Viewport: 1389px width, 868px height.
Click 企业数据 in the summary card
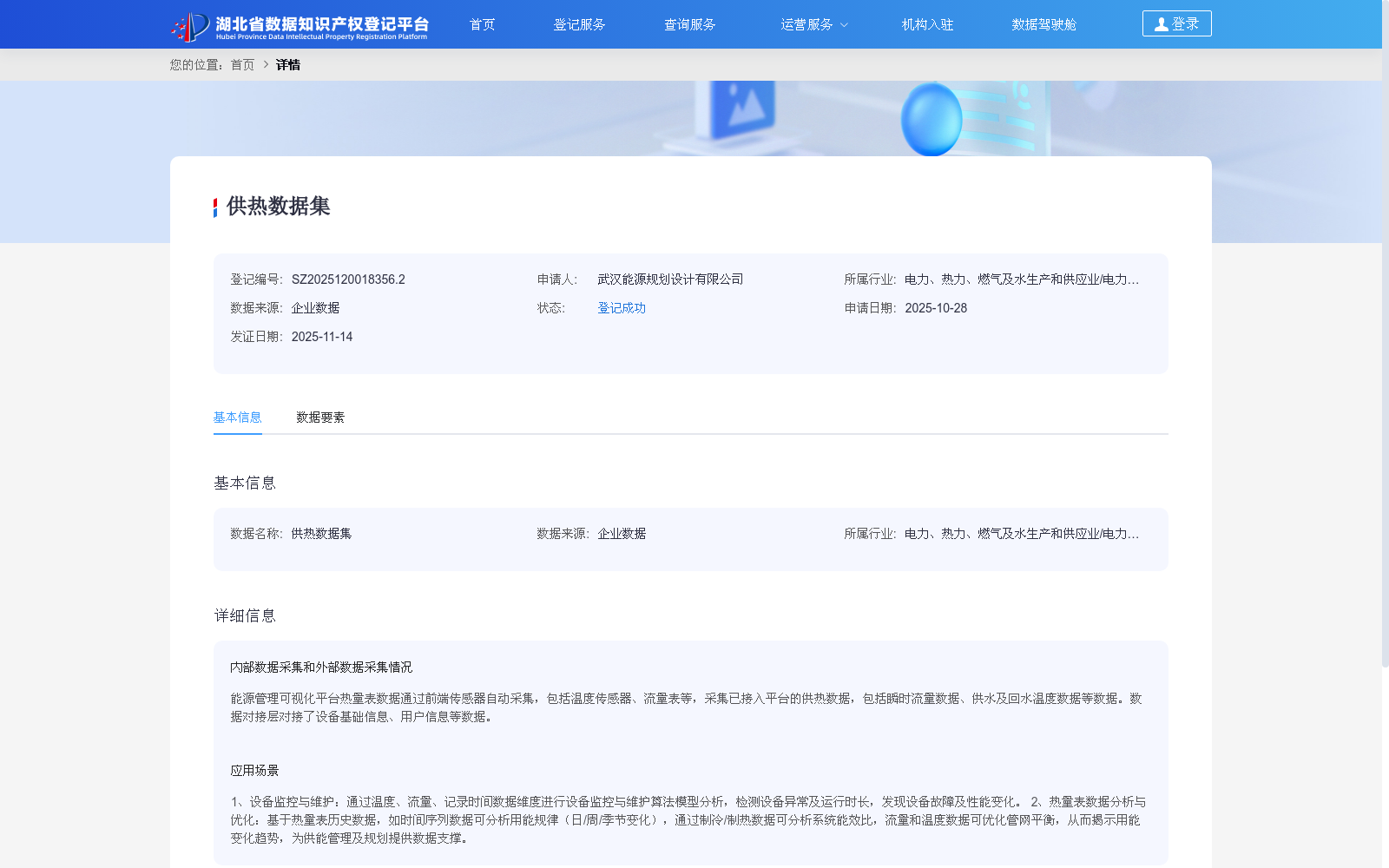tap(315, 308)
